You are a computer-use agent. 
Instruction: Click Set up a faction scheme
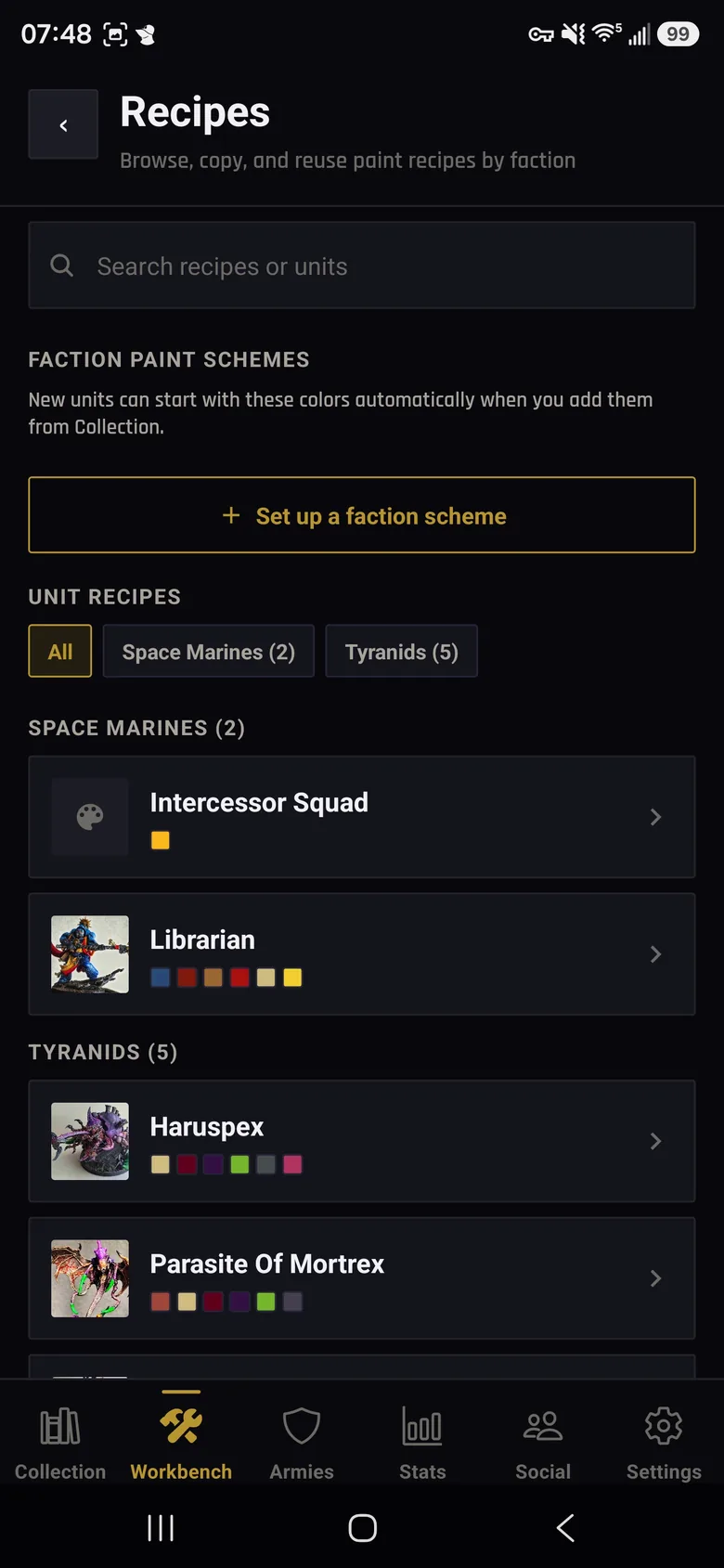(x=362, y=515)
